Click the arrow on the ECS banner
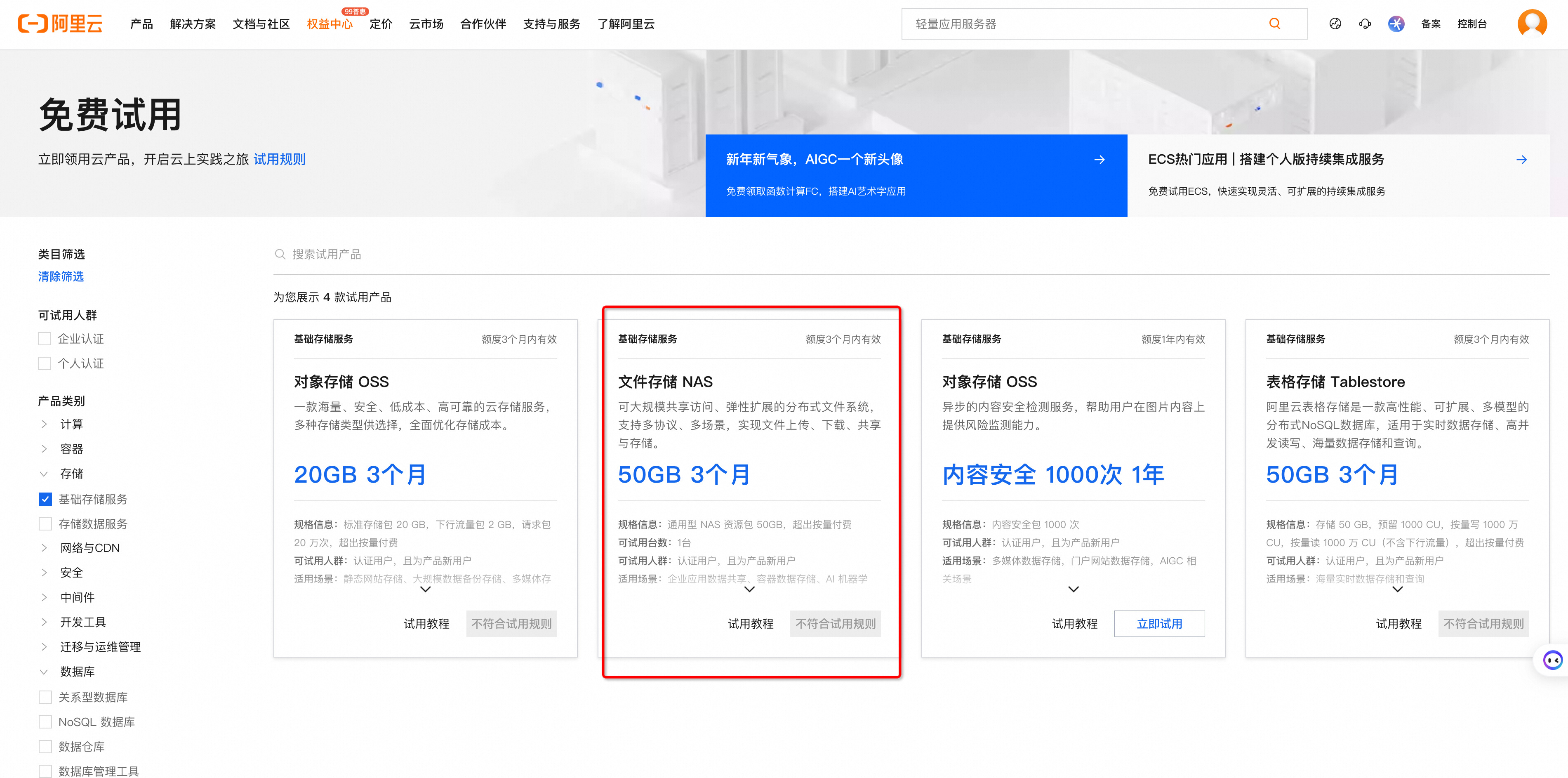 (1521, 160)
